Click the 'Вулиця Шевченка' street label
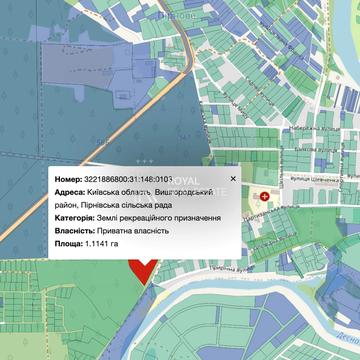360x360 pixels. [316, 179]
